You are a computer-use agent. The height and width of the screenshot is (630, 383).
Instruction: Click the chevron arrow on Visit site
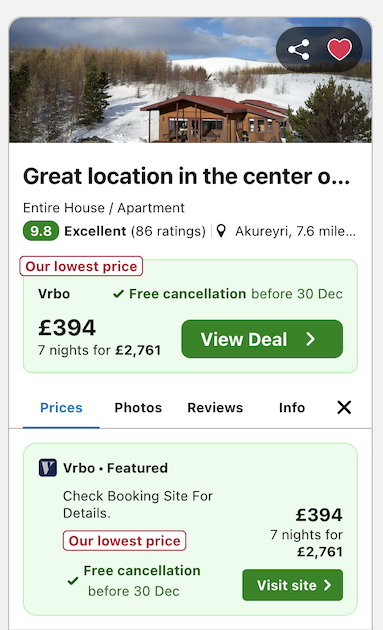(328, 585)
